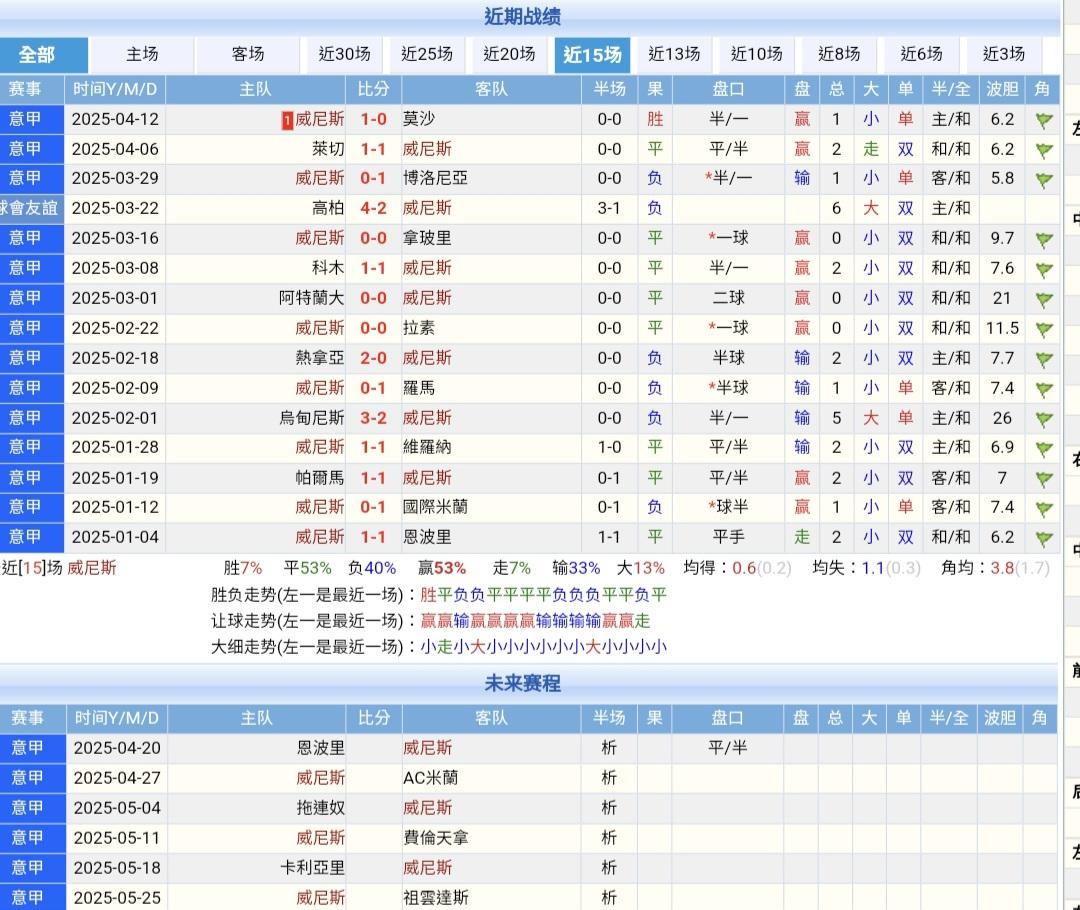Click home team 科木 on 2025-03-08

point(328,268)
